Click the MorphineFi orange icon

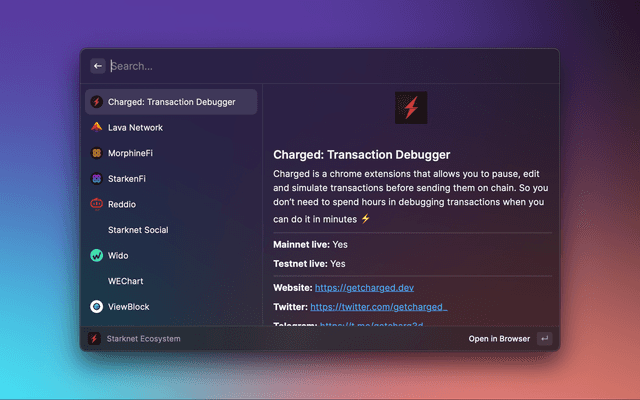point(96,153)
